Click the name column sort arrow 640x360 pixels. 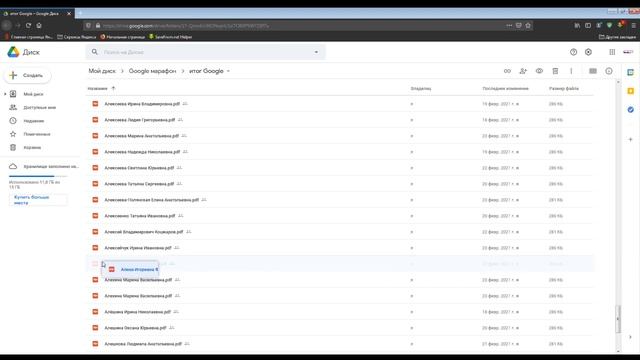(x=113, y=88)
